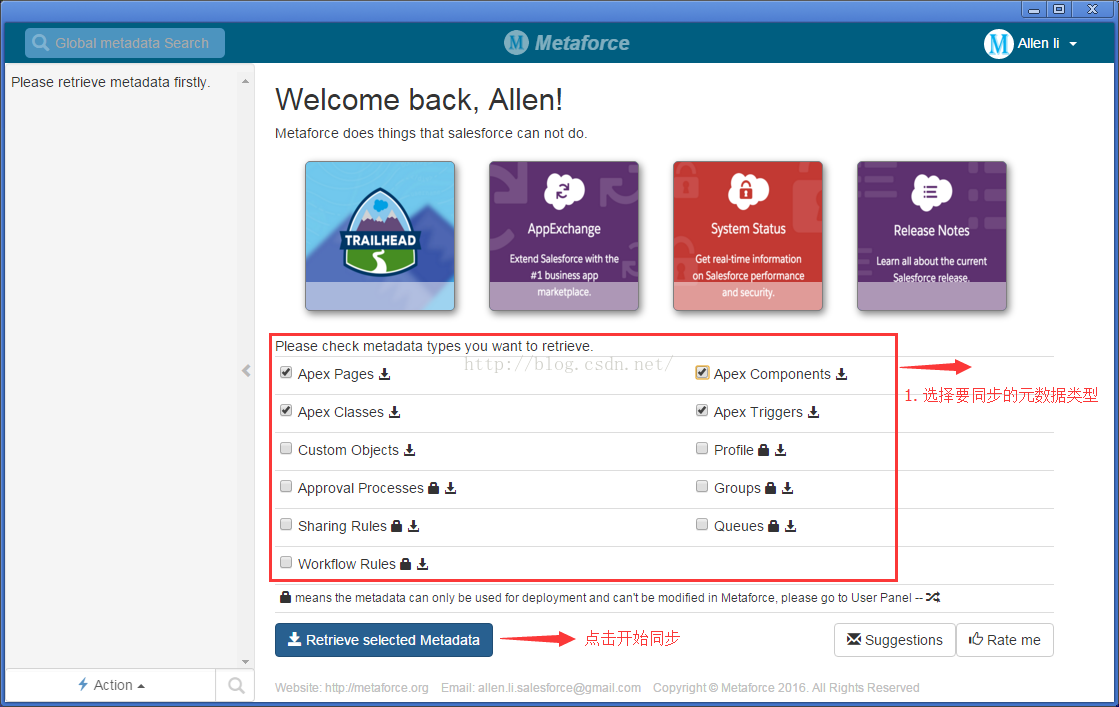
Task: Click the download icon next to Apex Triggers
Action: point(814,412)
